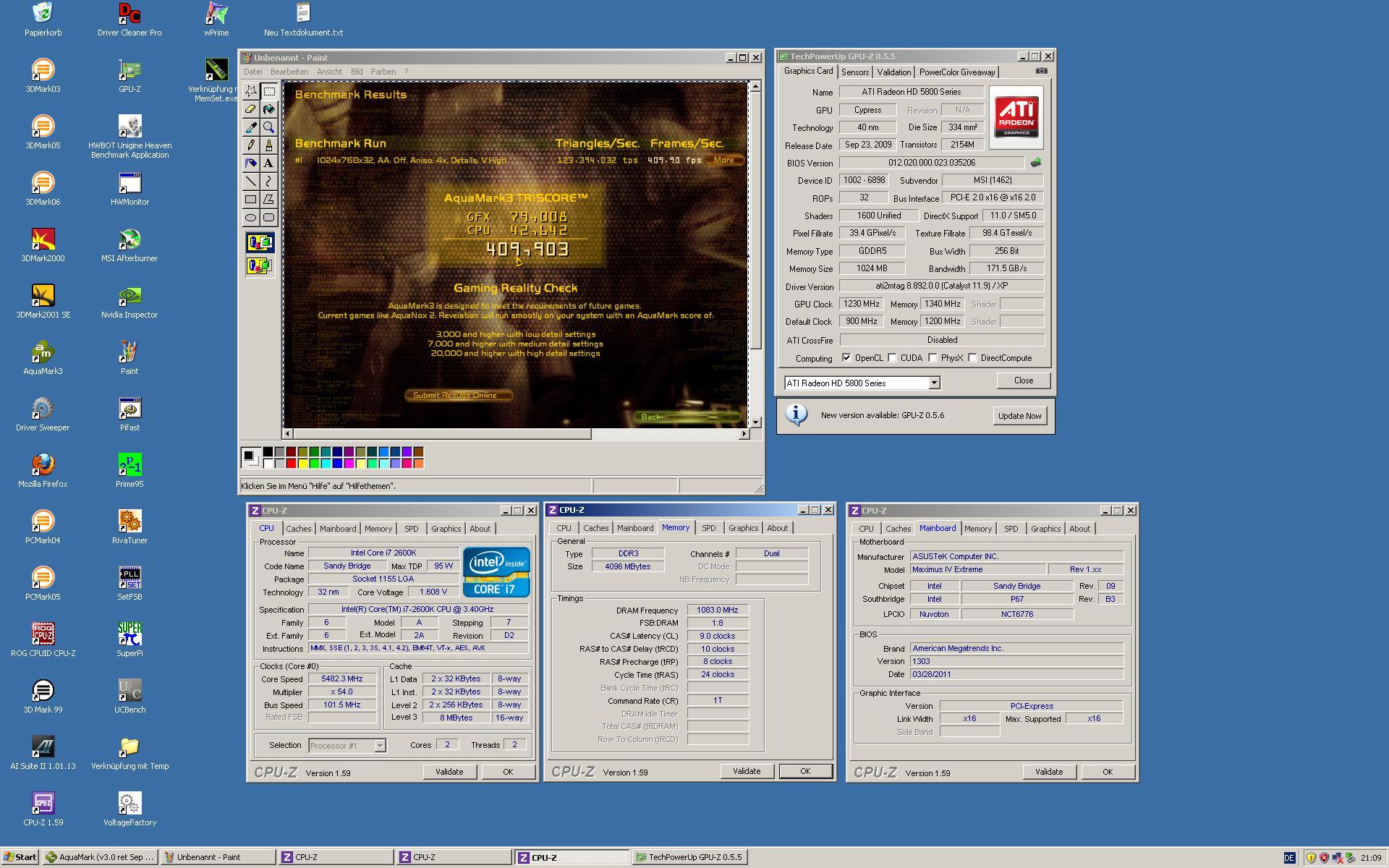Select the Free-Form Select tool in Paint
1389x868 pixels.
(x=251, y=91)
